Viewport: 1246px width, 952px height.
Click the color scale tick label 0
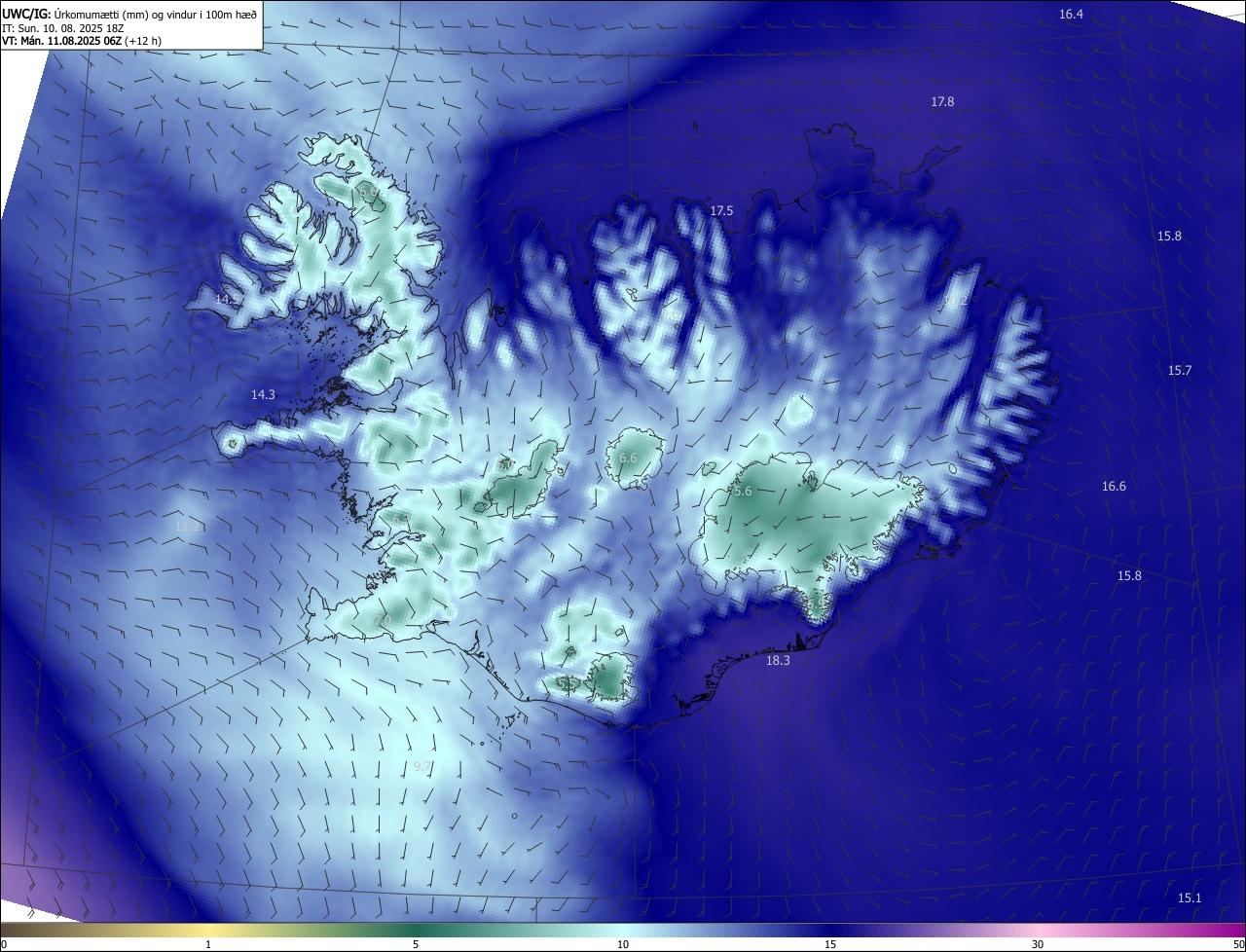4,944
